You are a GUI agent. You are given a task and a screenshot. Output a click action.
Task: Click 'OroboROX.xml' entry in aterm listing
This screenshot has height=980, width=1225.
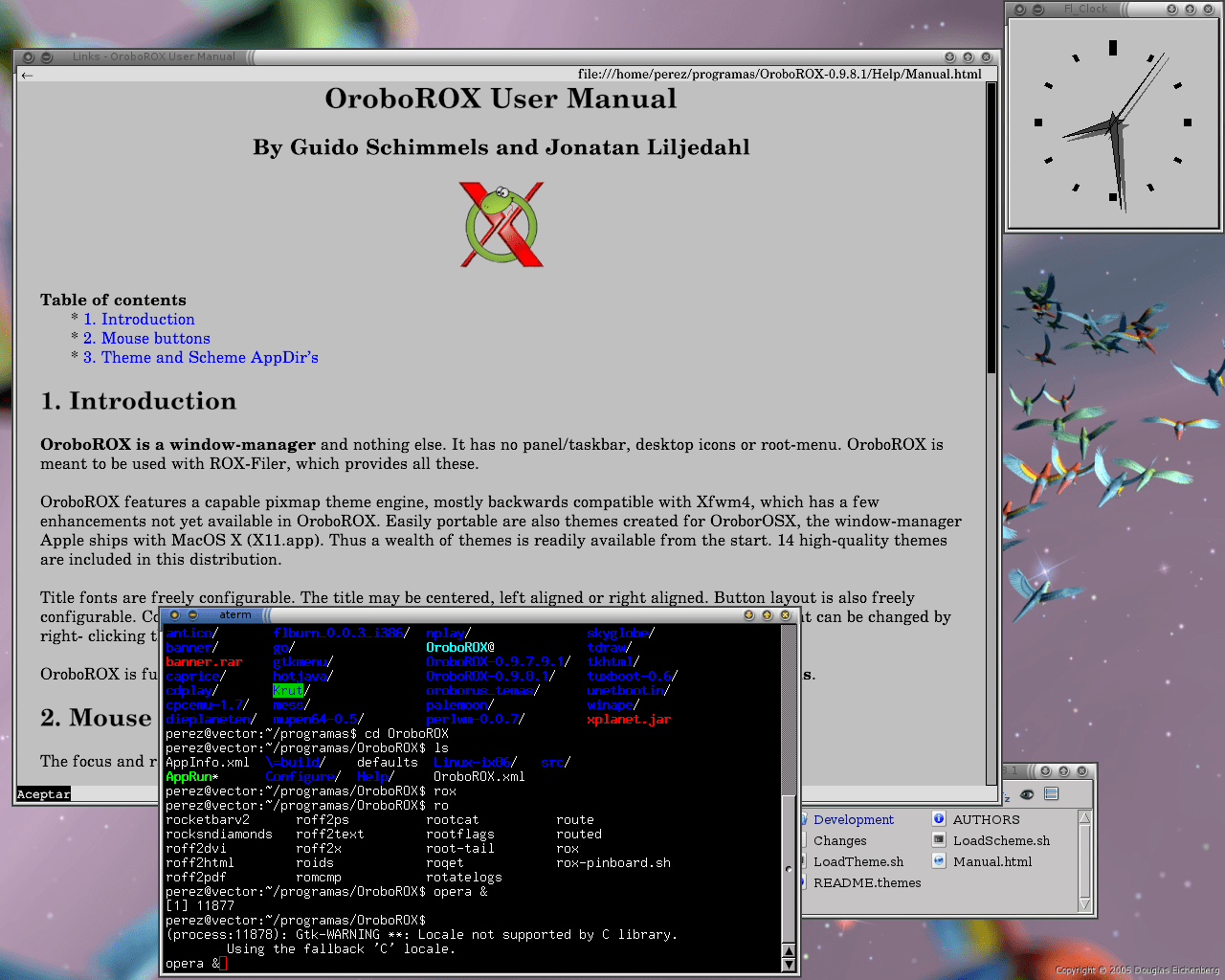tap(479, 777)
